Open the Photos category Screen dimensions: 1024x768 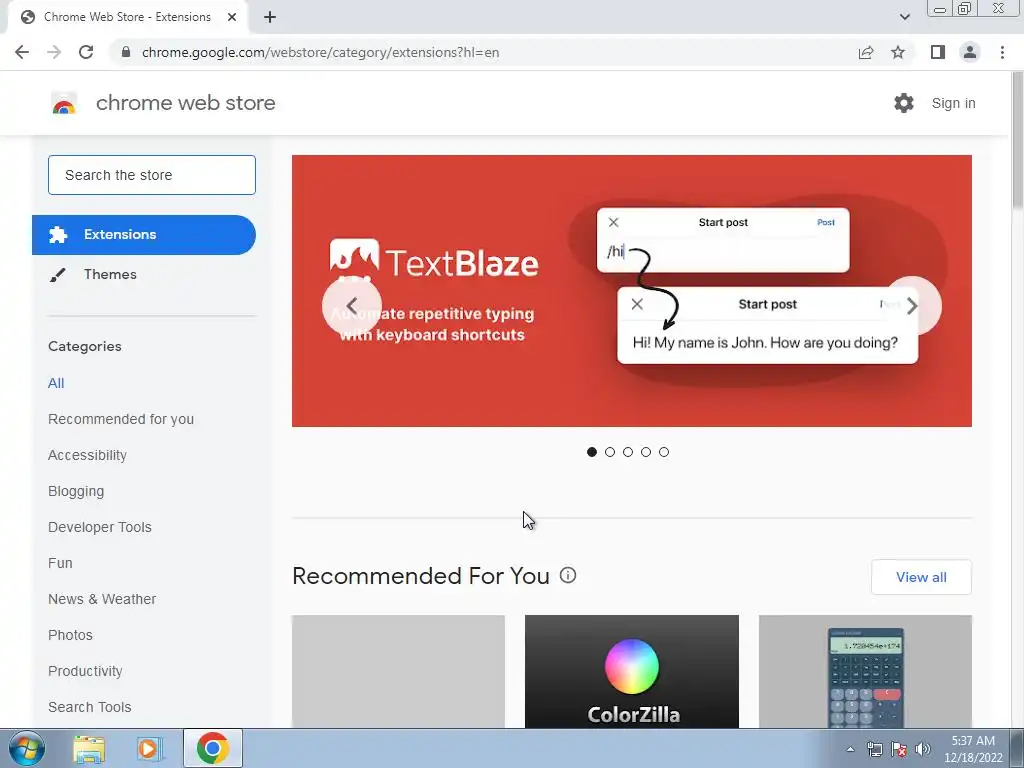pos(70,635)
